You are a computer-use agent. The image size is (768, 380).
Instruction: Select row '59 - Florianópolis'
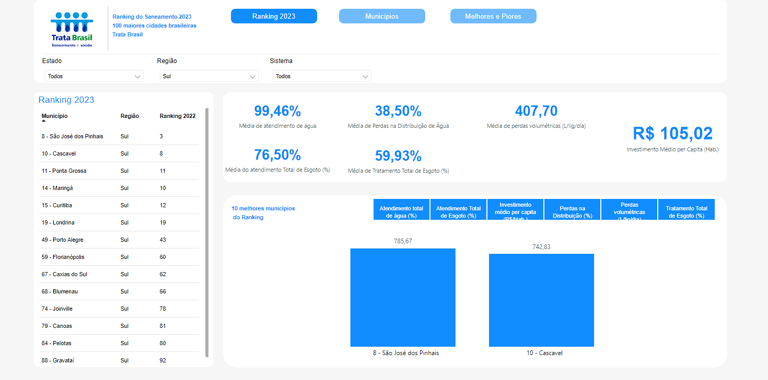pos(120,257)
